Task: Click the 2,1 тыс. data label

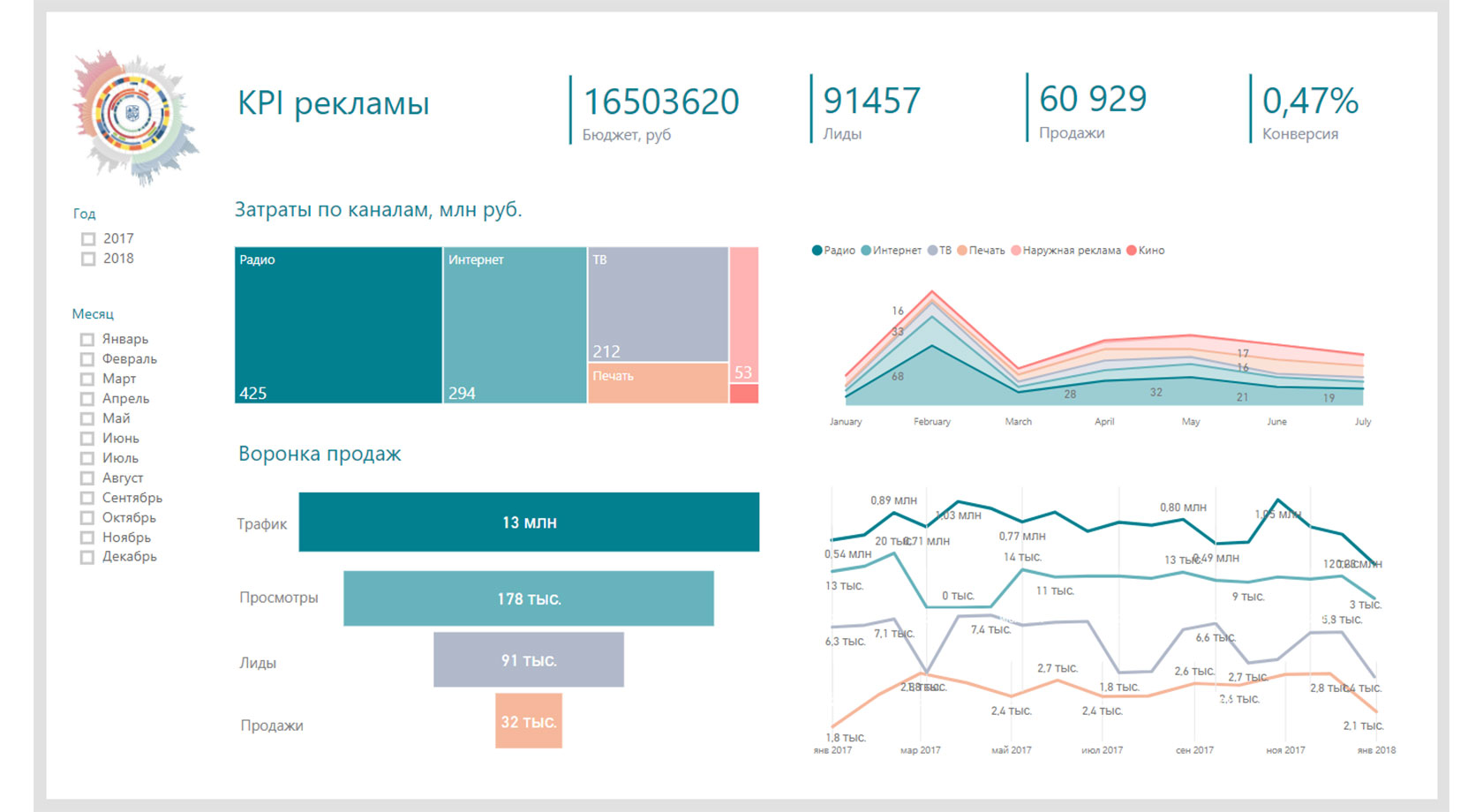Action: [1363, 726]
